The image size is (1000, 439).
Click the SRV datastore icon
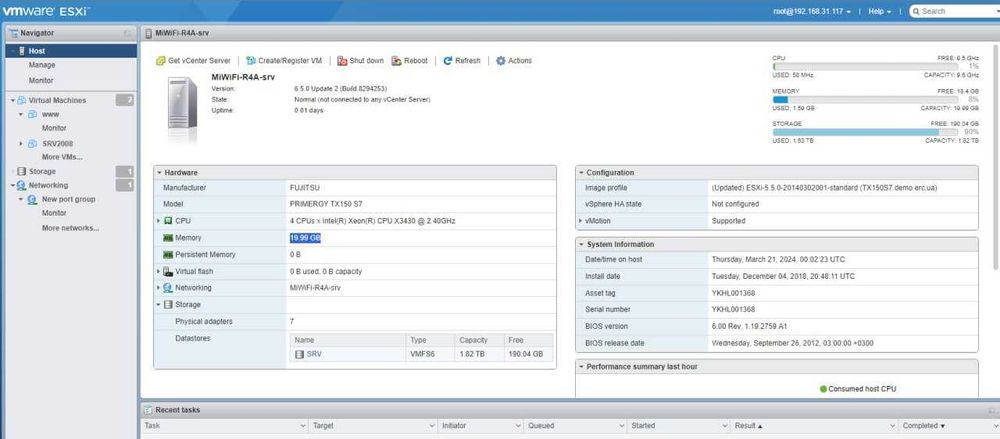[x=300, y=354]
